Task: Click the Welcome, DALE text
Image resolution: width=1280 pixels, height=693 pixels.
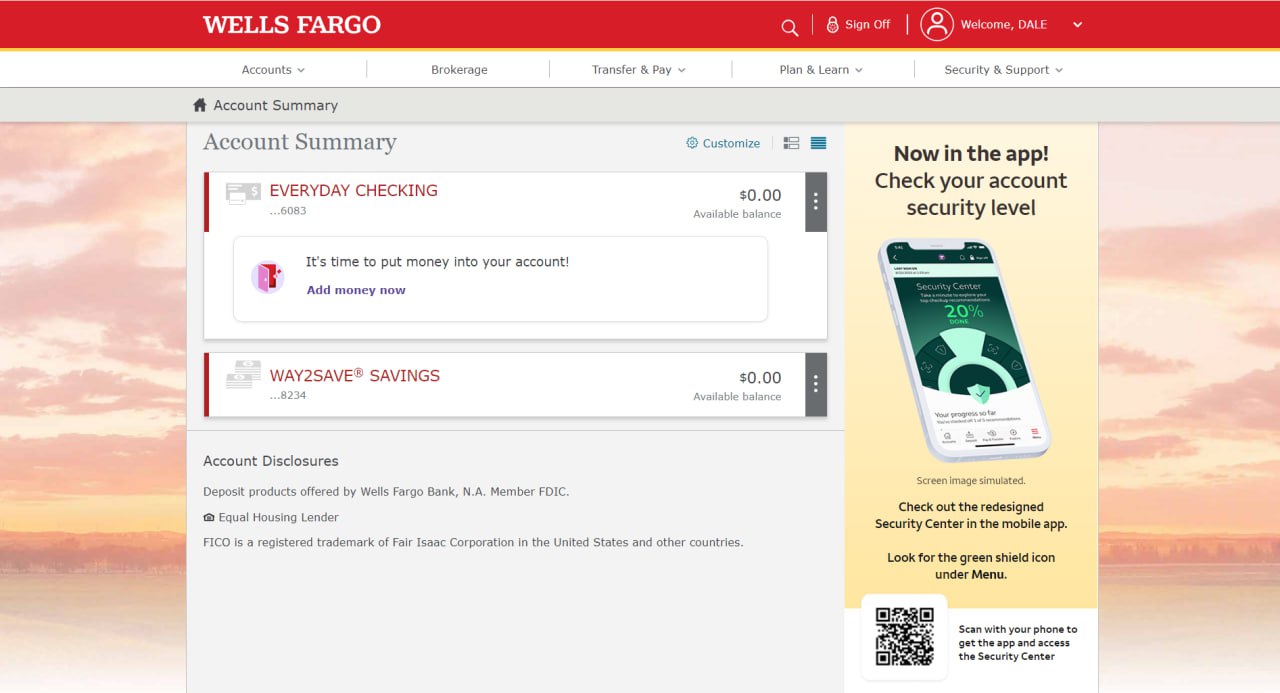Action: [1004, 25]
